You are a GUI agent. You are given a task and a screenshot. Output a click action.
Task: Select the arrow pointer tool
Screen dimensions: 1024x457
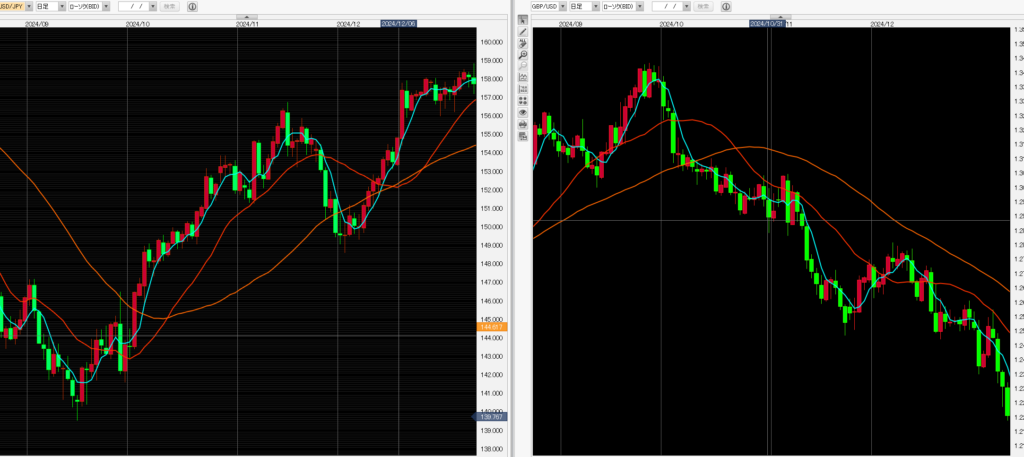point(522,22)
